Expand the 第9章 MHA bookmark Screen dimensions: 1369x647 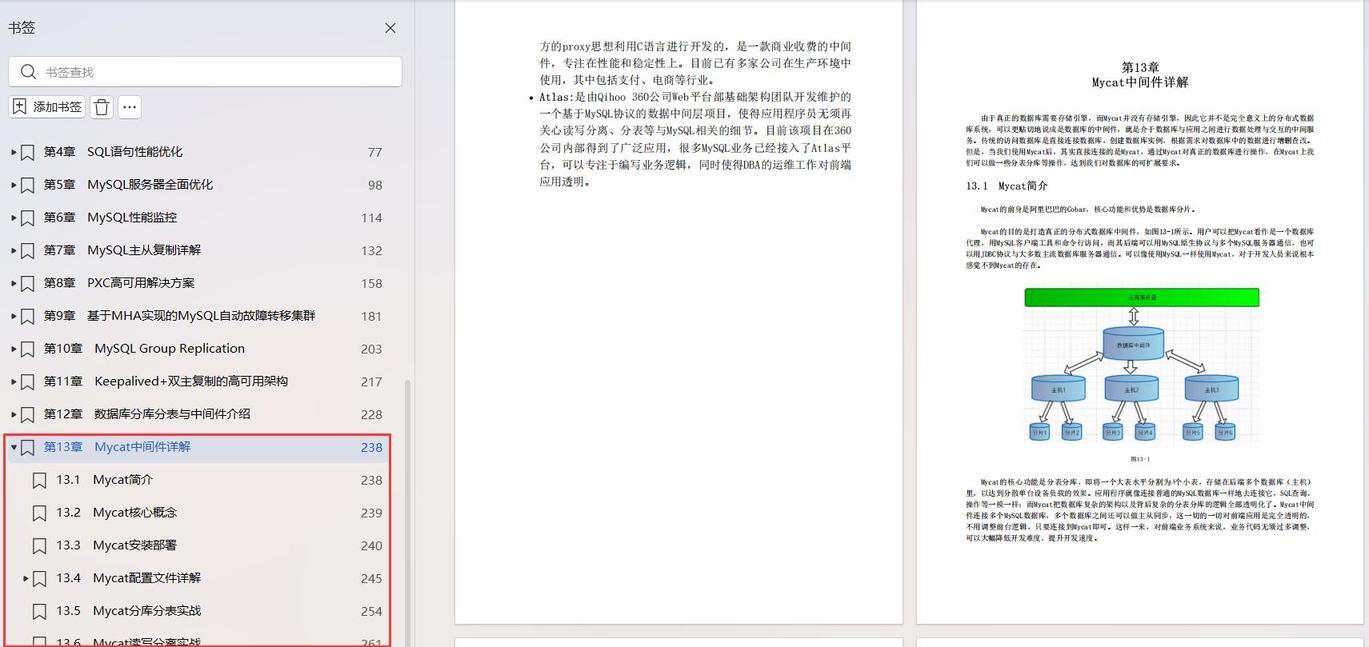[14, 316]
